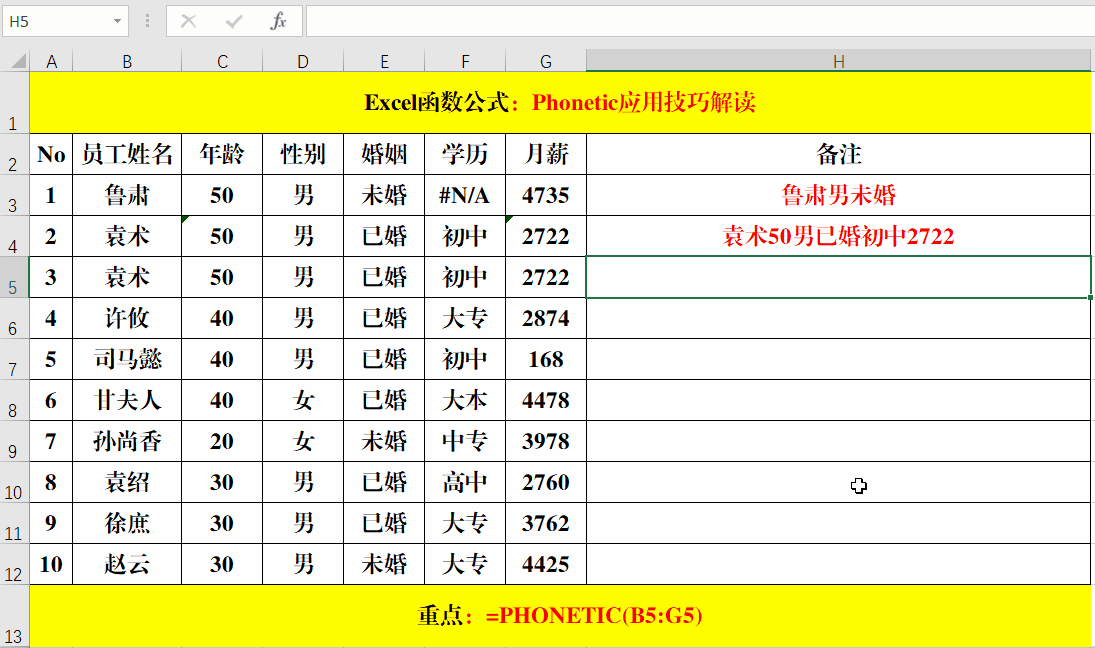Click the remark cell '袁术50男已婚初中2722'
The height and width of the screenshot is (648, 1095).
click(x=839, y=236)
